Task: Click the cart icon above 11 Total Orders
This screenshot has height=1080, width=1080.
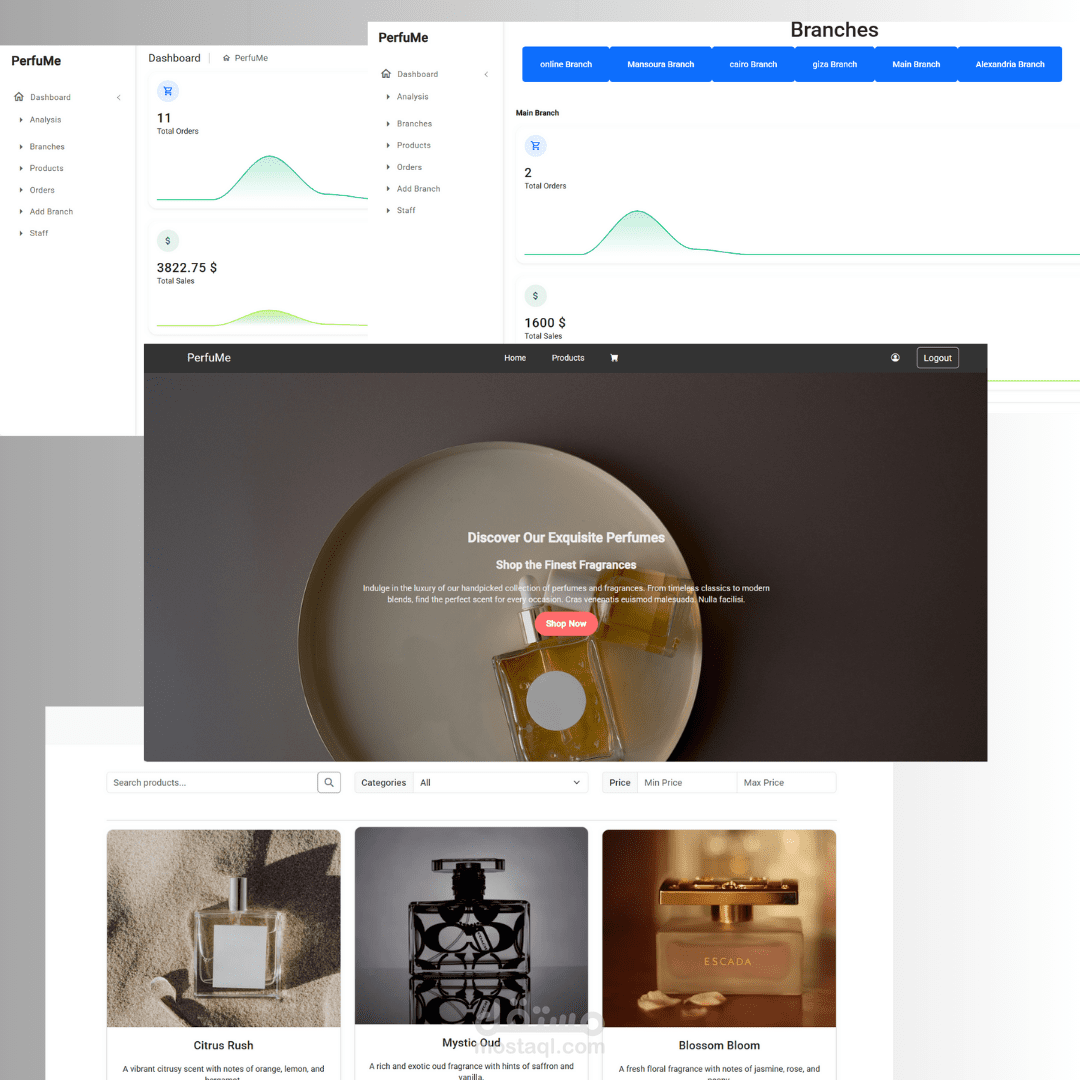Action: tap(167, 91)
